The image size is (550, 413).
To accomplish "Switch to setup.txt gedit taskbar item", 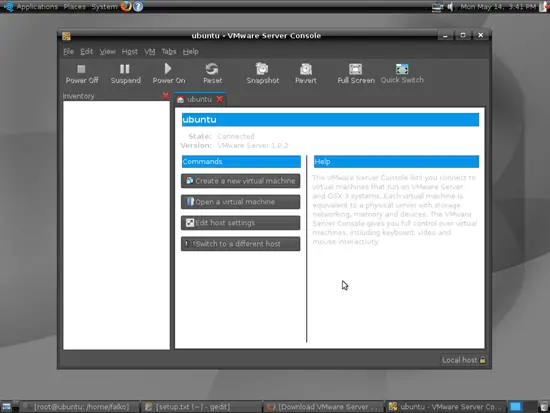I will click(201, 407).
